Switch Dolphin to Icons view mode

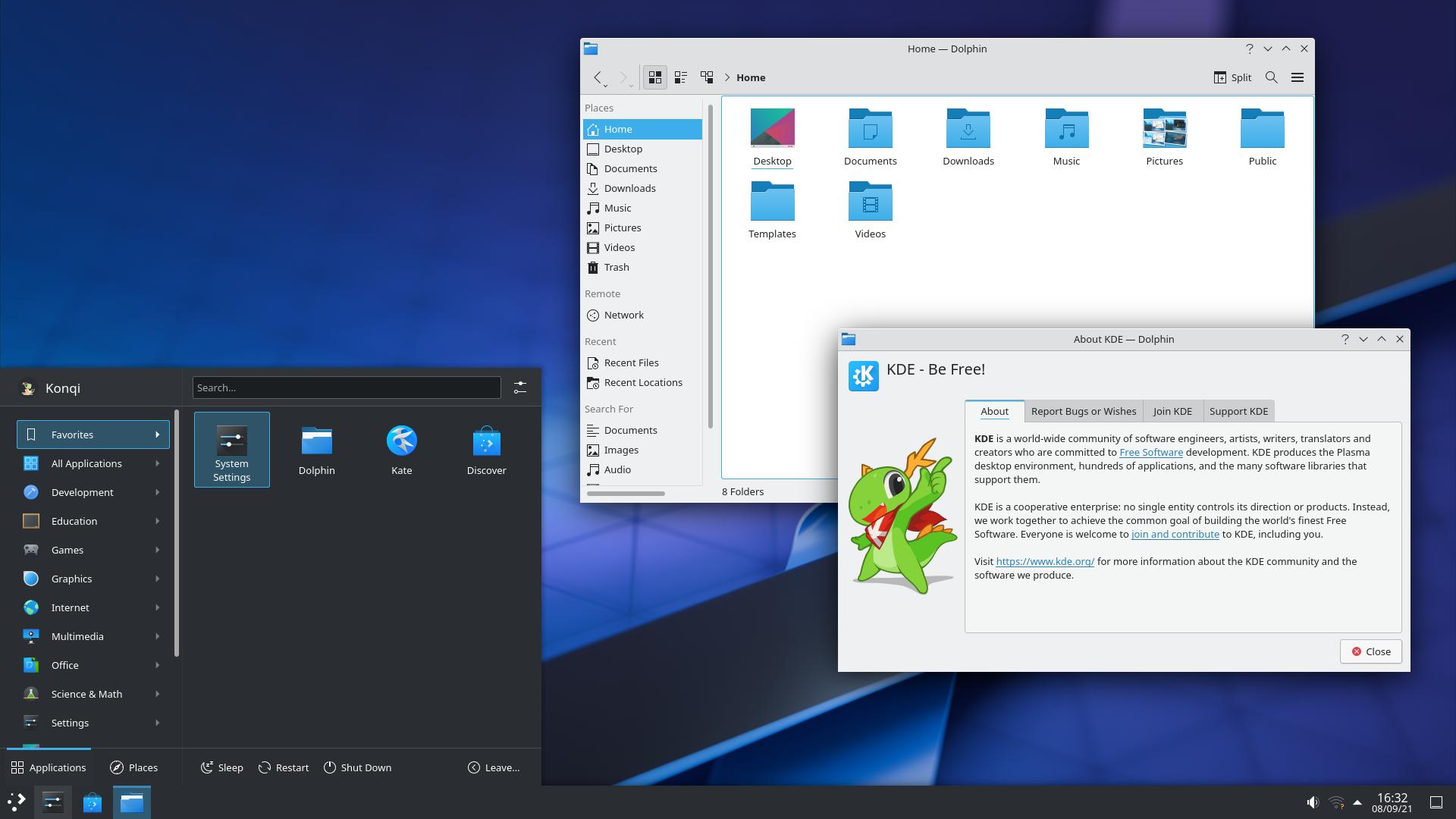(655, 77)
